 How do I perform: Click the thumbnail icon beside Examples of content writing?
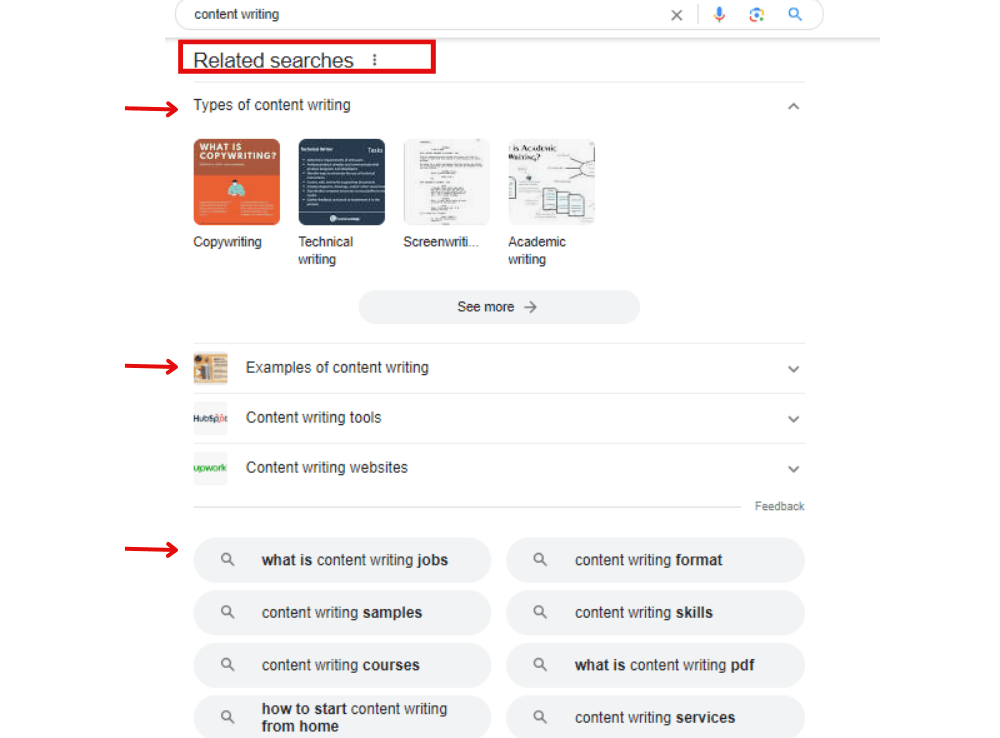[210, 368]
